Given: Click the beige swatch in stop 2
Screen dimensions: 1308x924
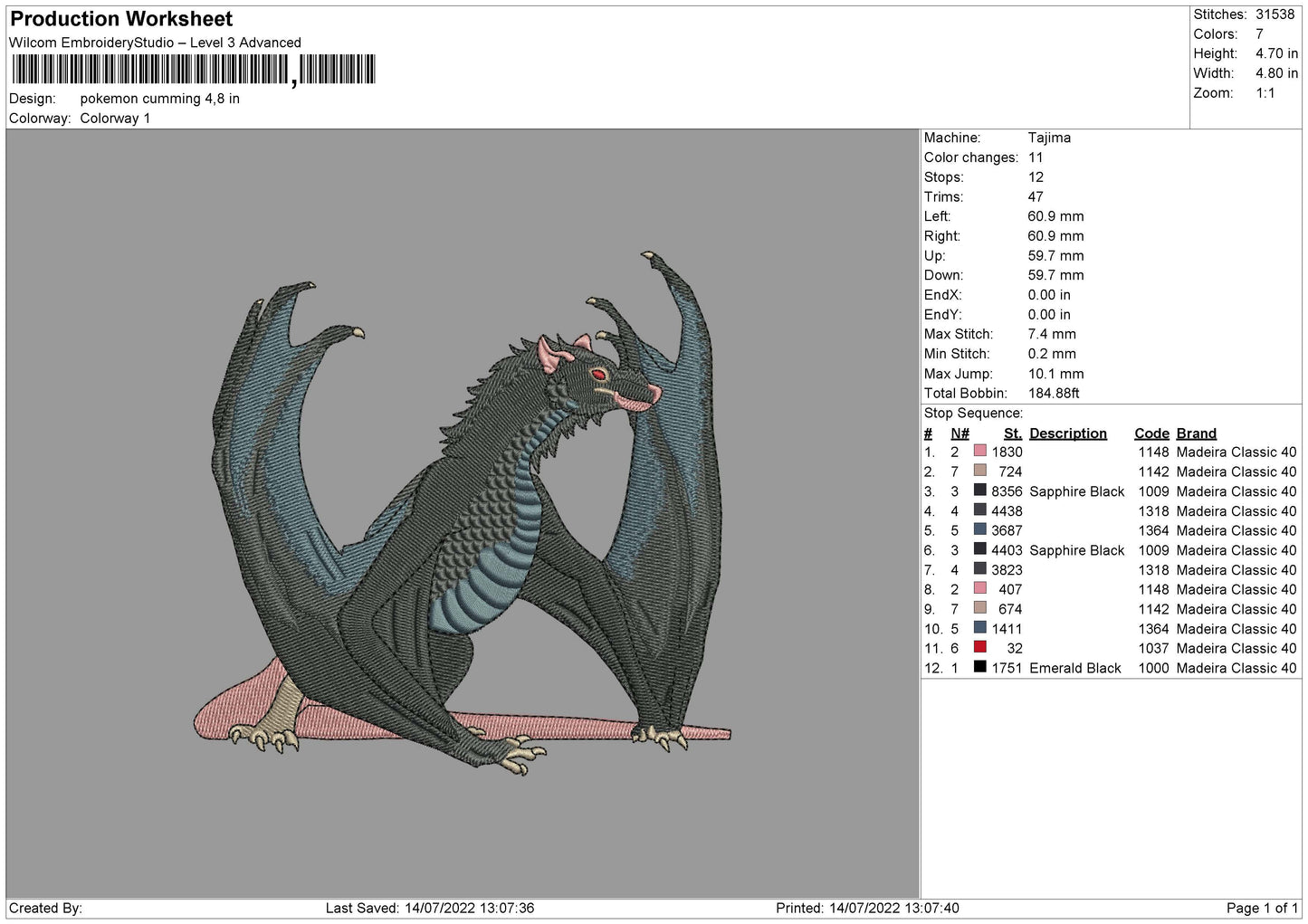Looking at the screenshot, I should point(979,471).
